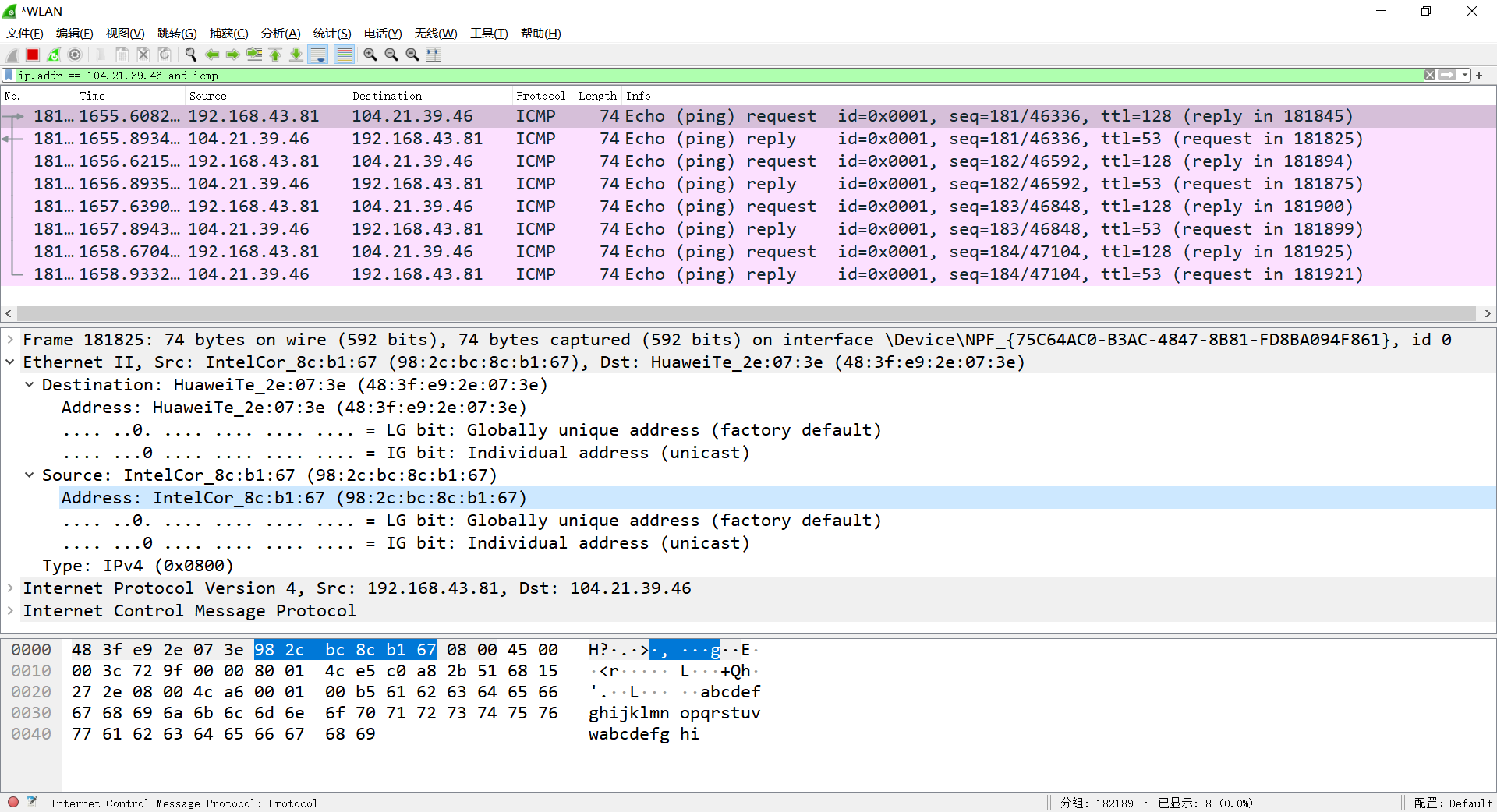Click the packet list horizontal scrollbar
1497x812 pixels.
pyautogui.click(x=747, y=313)
